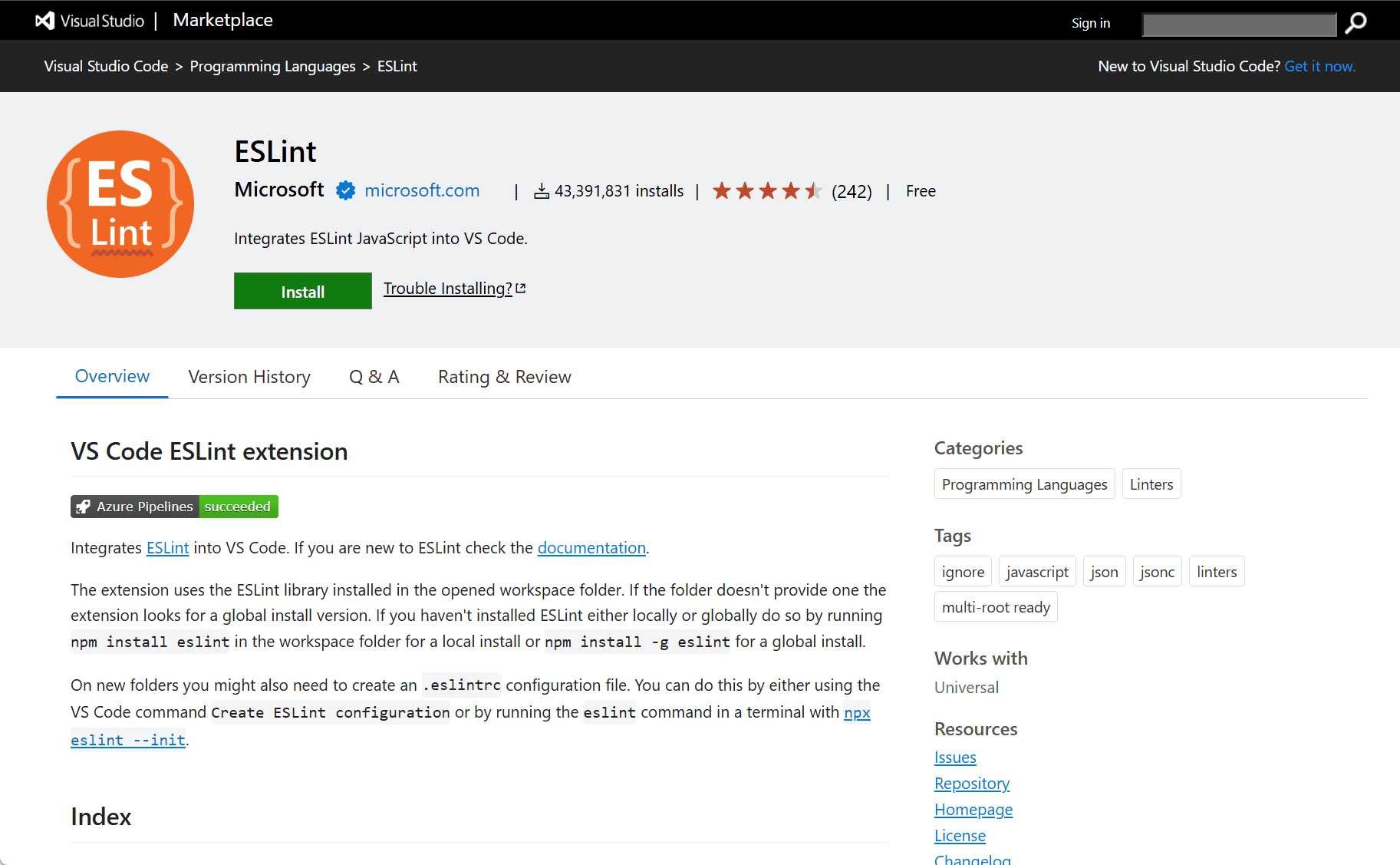Click the search magnifier icon
Image resolution: width=1400 pixels, height=865 pixels.
click(x=1356, y=23)
